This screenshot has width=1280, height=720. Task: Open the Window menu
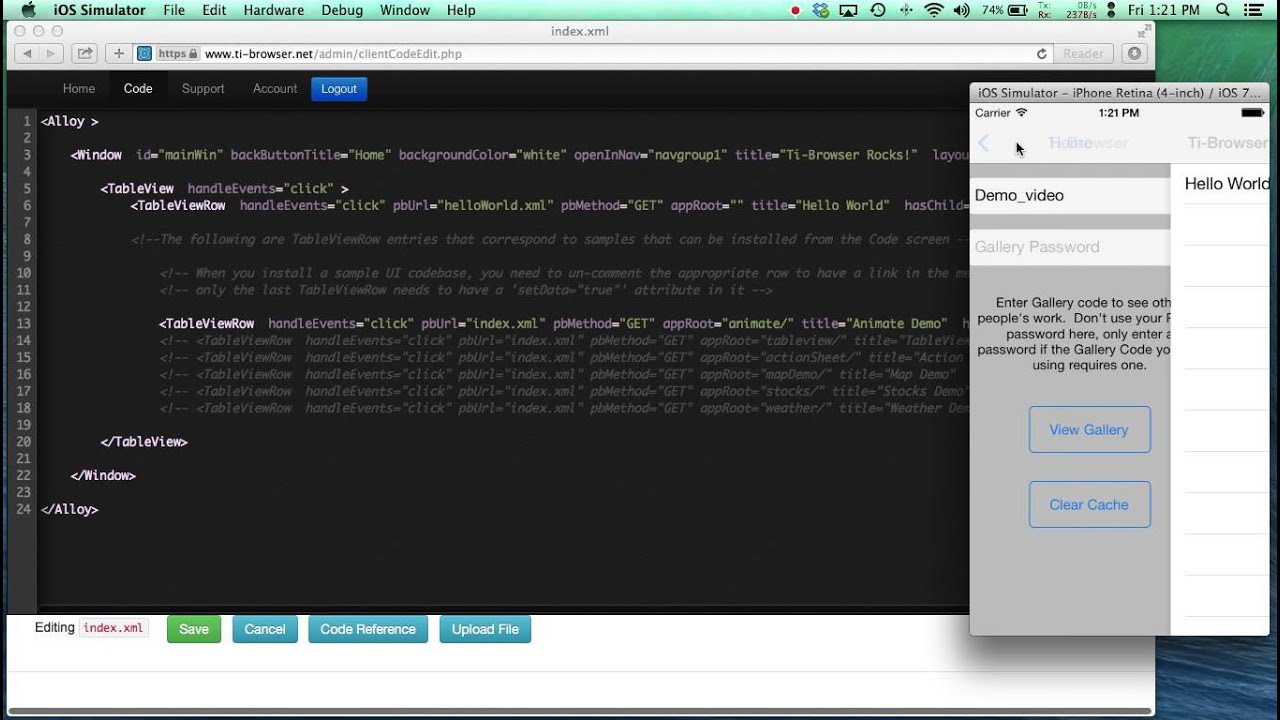tap(405, 10)
